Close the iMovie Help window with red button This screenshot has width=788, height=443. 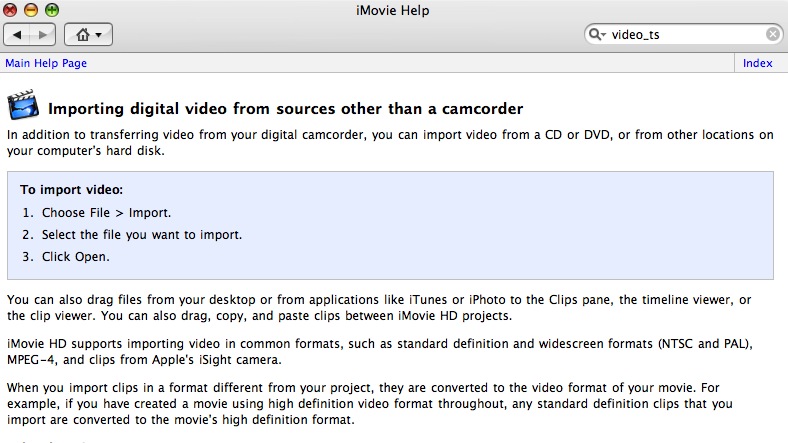(x=10, y=10)
